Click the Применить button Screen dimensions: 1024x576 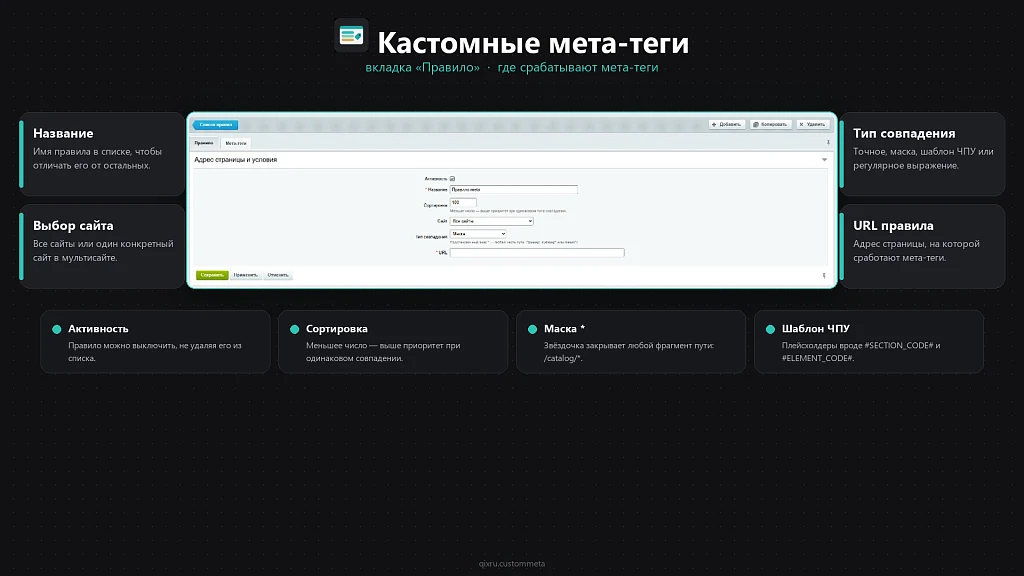click(x=246, y=275)
